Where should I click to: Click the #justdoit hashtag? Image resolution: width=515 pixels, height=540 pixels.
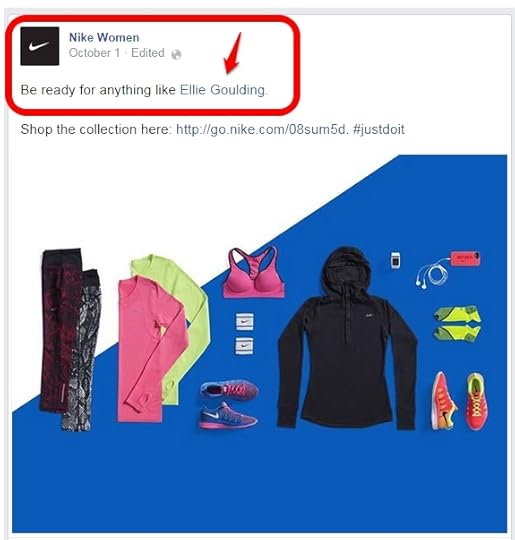[x=379, y=129]
